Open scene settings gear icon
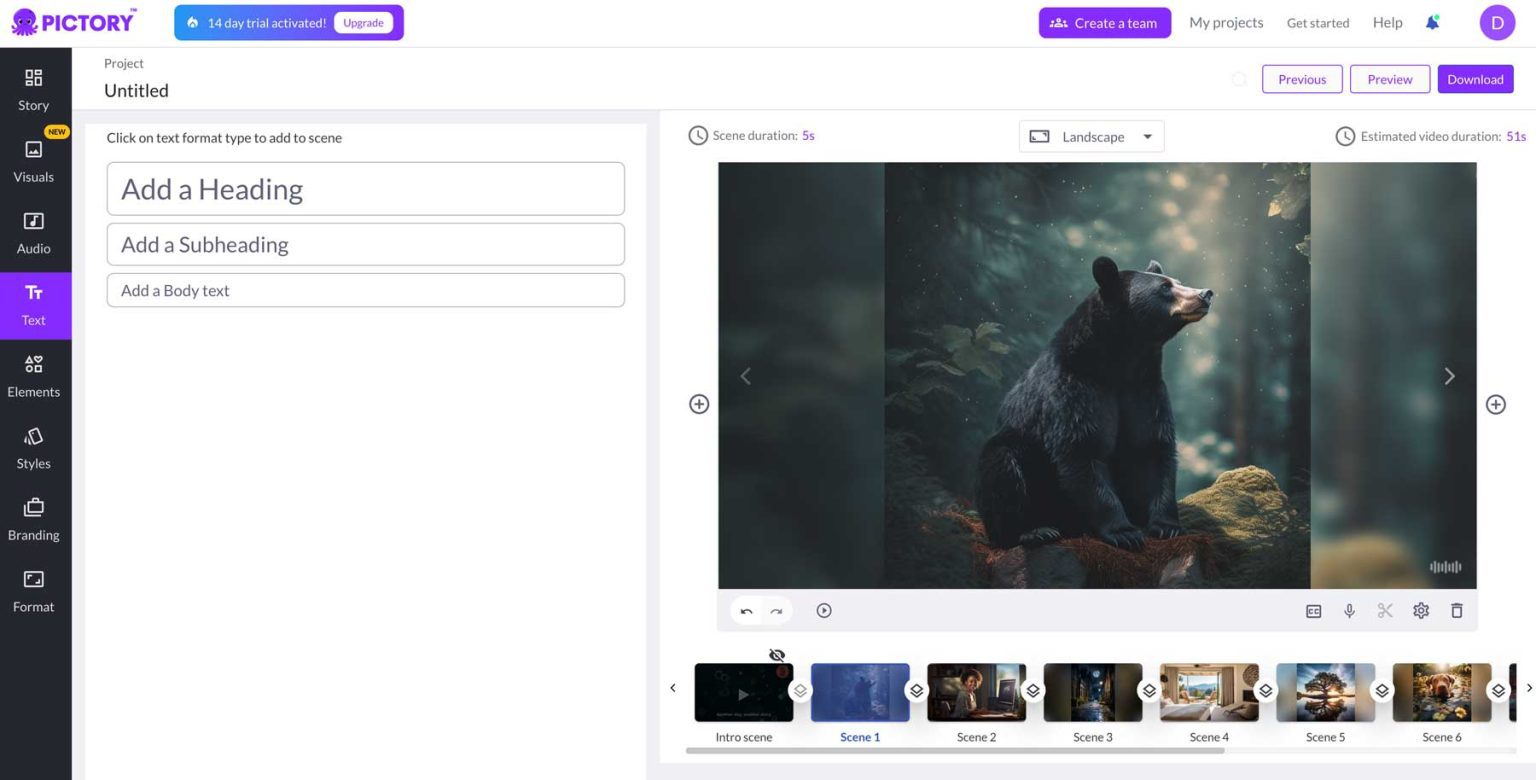 coord(1421,611)
